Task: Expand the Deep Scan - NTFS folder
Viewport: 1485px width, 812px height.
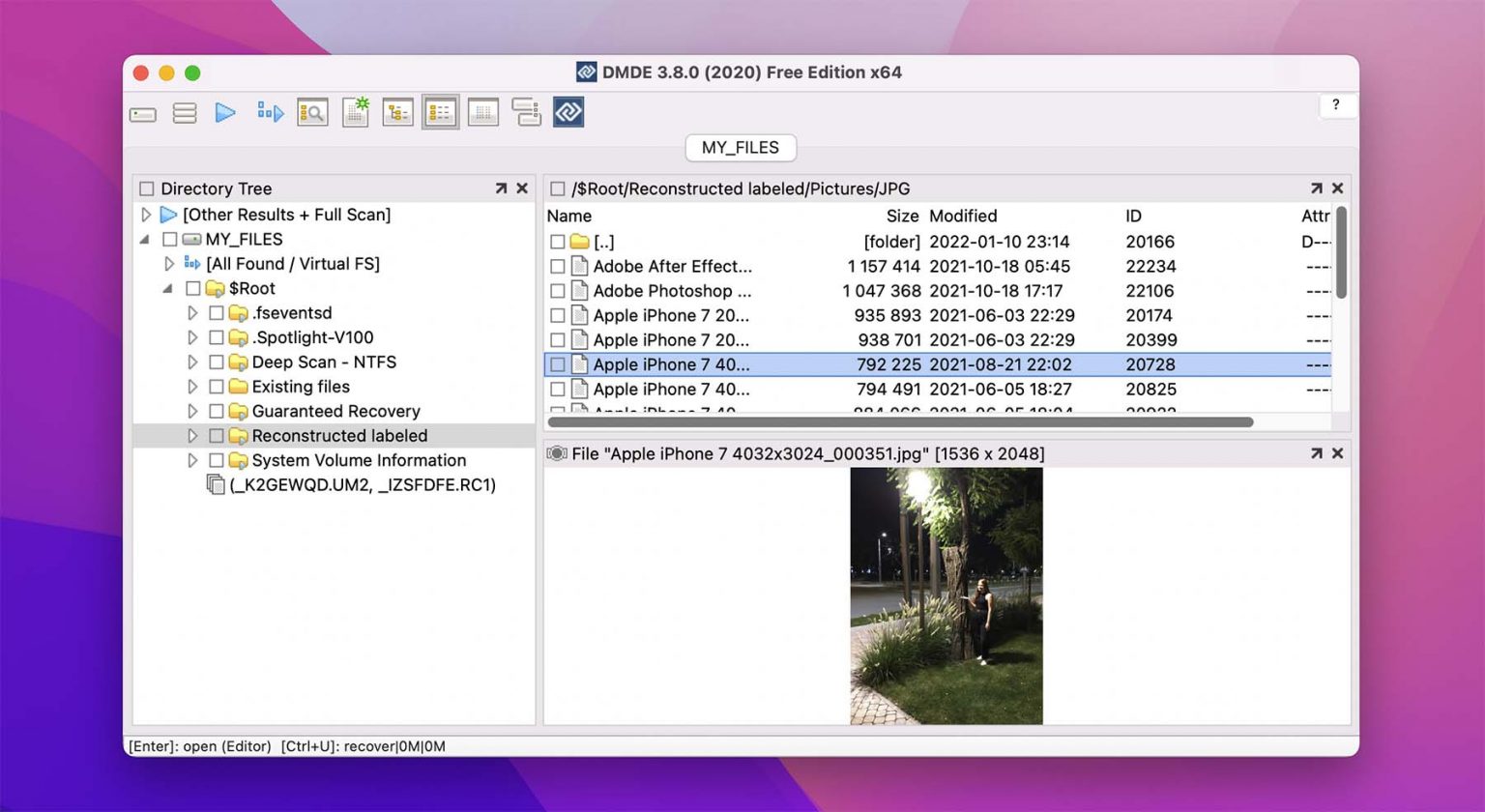Action: point(192,362)
